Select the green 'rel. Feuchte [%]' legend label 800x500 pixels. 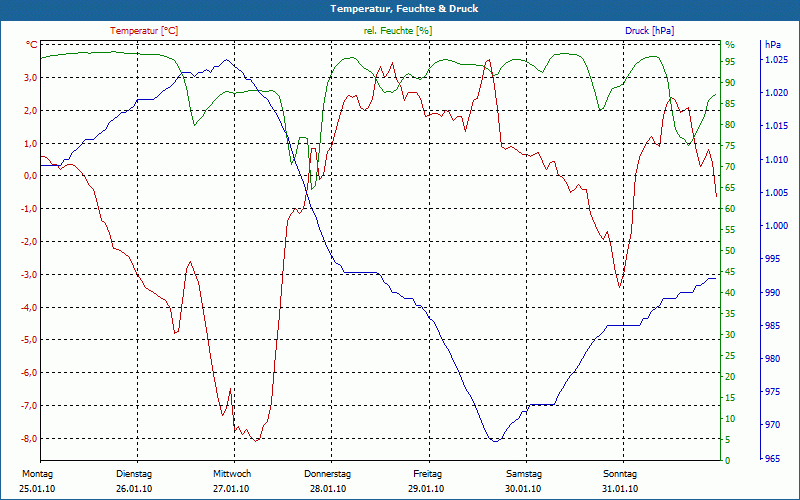(398, 31)
